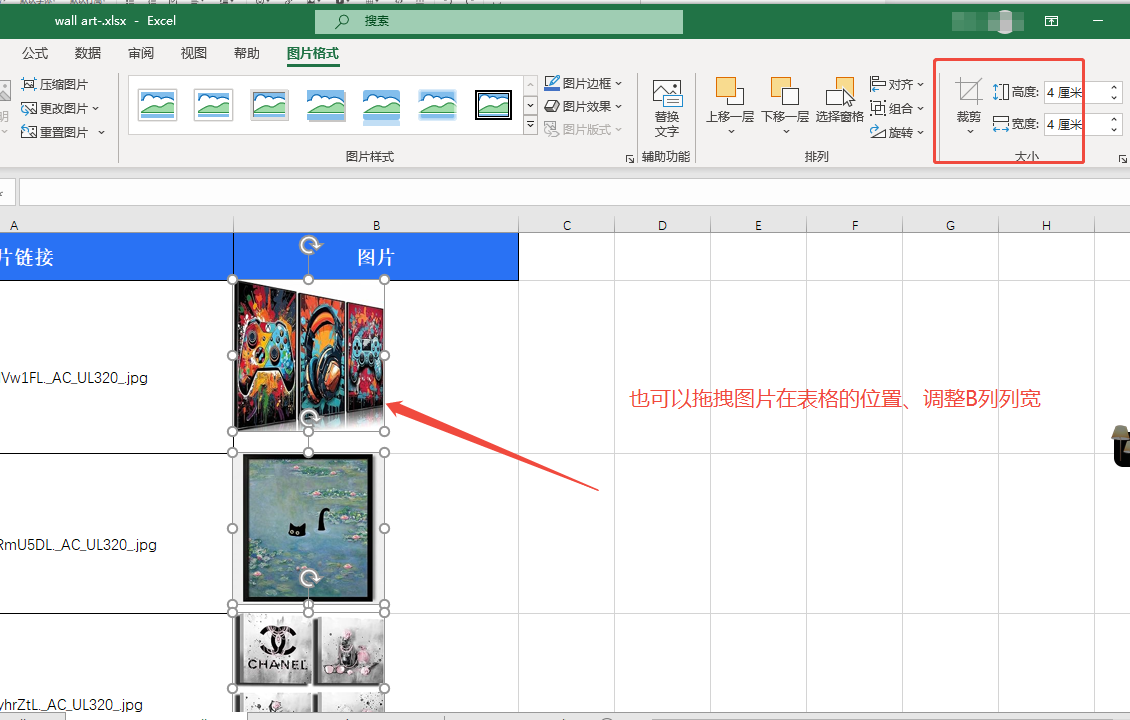
Task: Switch to the 审阅 review tab
Action: 141,53
